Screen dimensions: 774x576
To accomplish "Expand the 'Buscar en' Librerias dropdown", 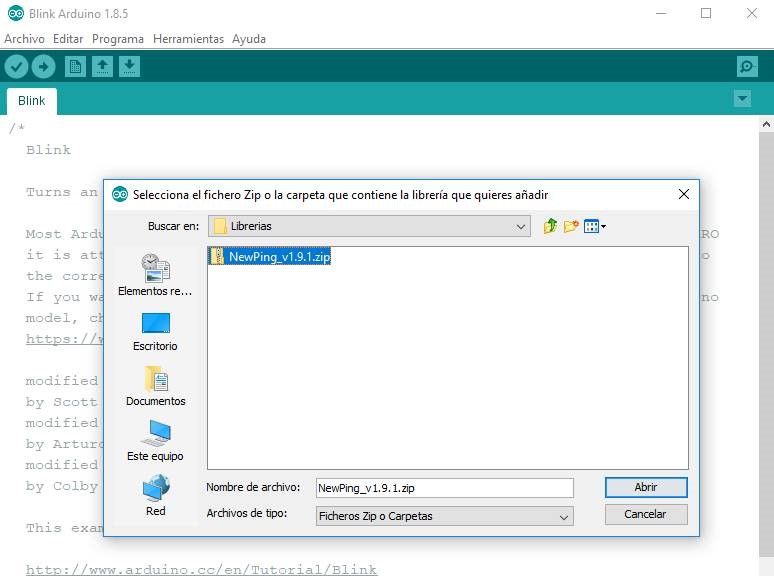I will pos(521,227).
